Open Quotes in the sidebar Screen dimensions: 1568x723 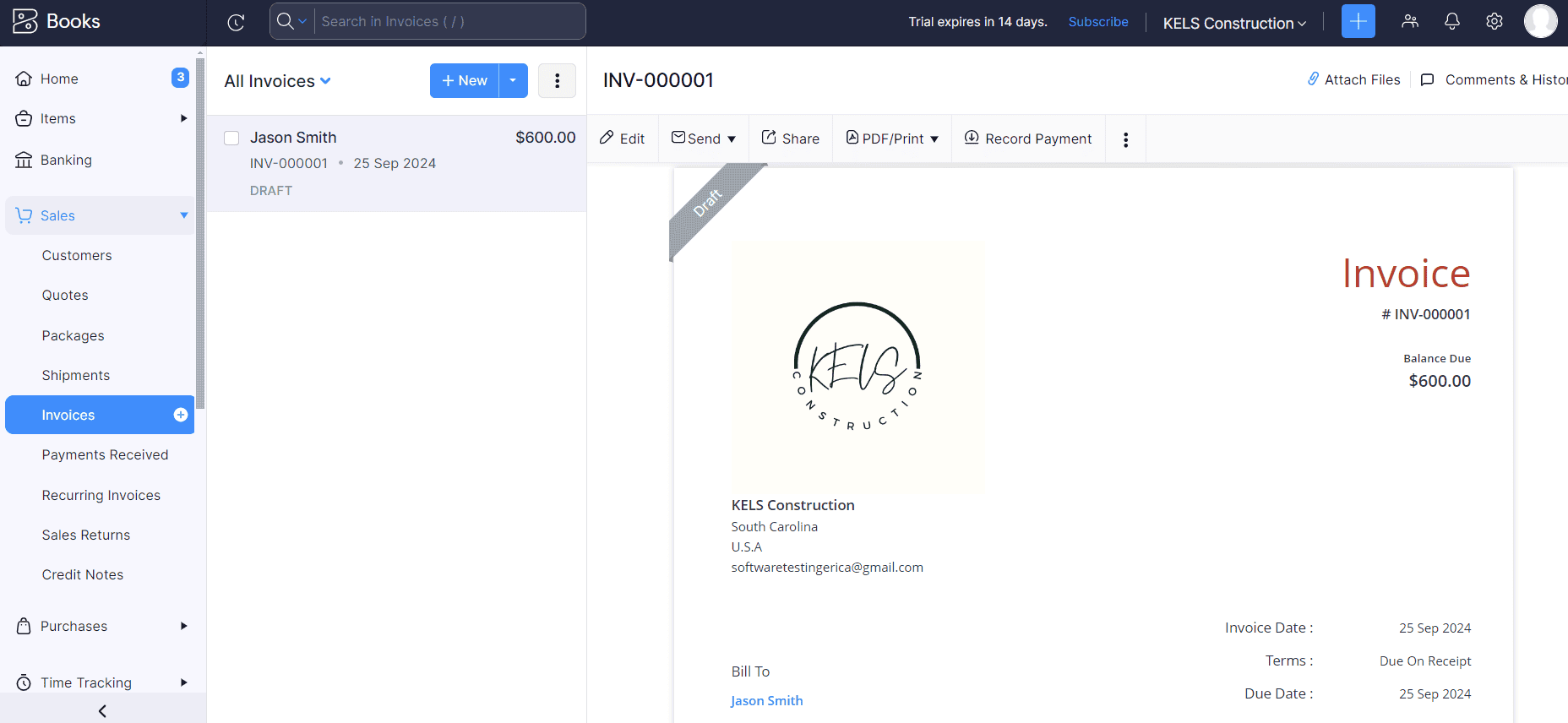click(x=65, y=295)
